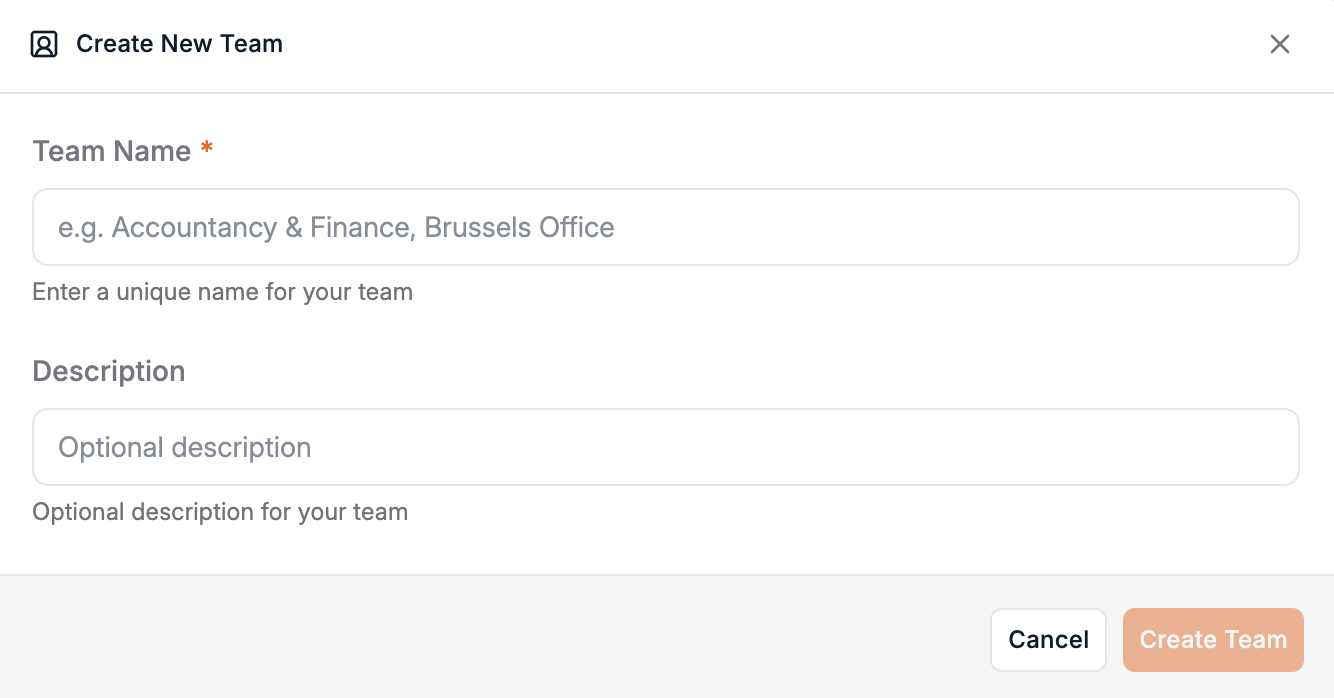The image size is (1334, 698).
Task: Close the Create New Team dialog
Action: tap(1279, 44)
